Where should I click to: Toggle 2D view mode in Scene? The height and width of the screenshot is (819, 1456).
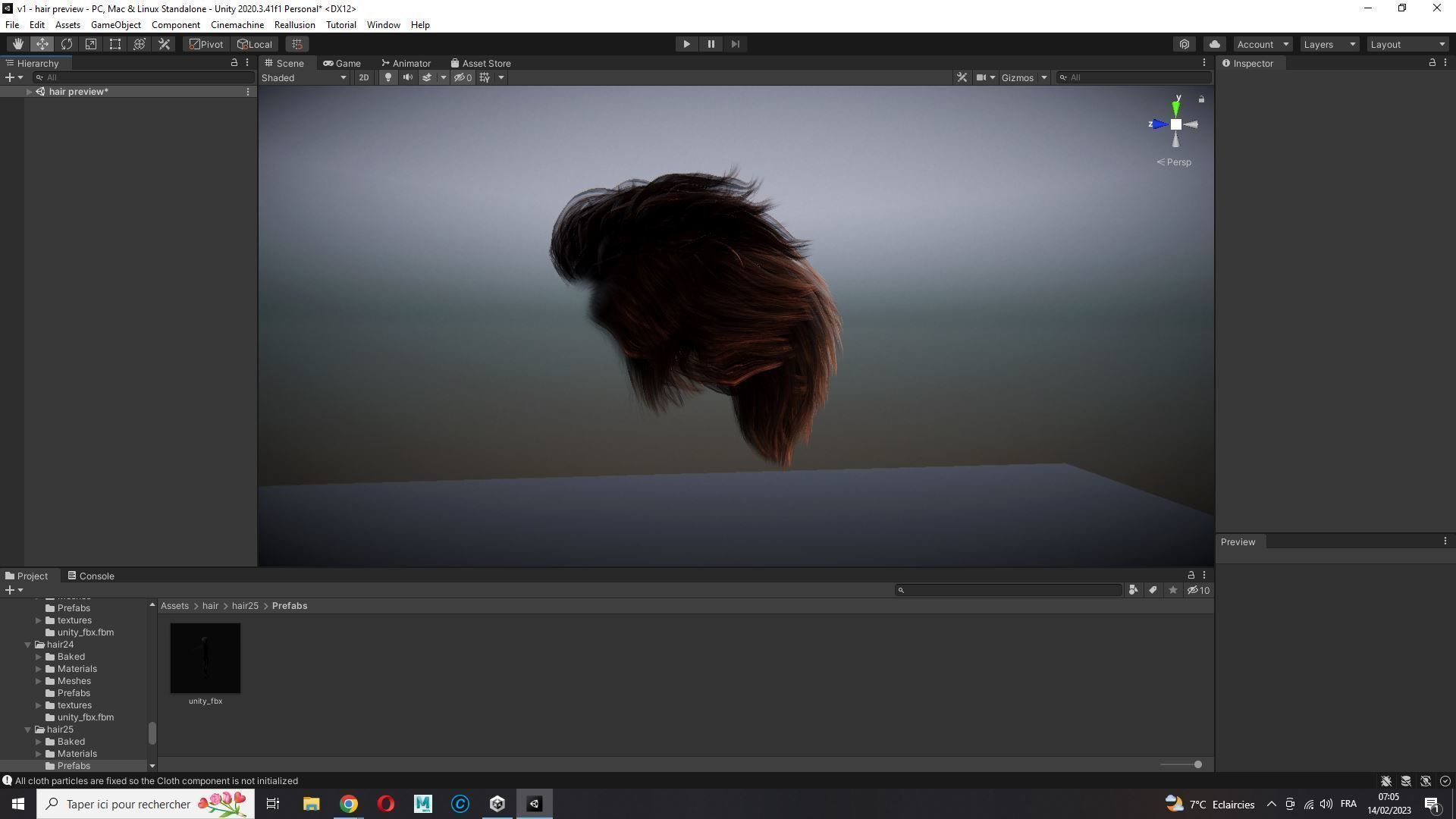coord(364,77)
